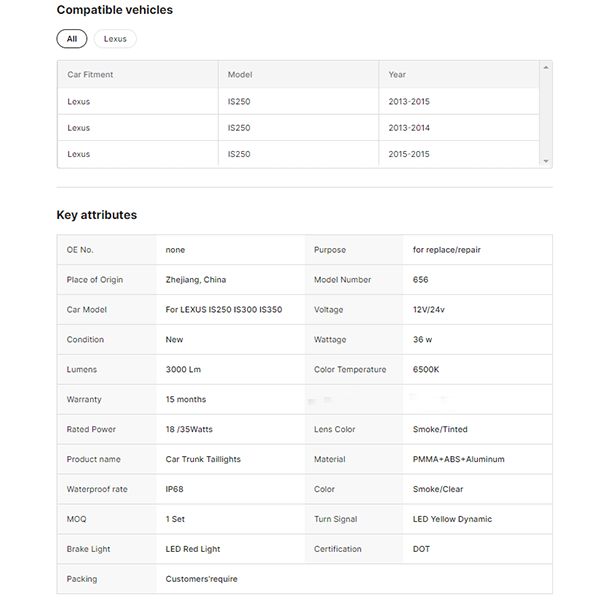Click the Key attributes heading
This screenshot has width=600, height=600.
pos(96,215)
